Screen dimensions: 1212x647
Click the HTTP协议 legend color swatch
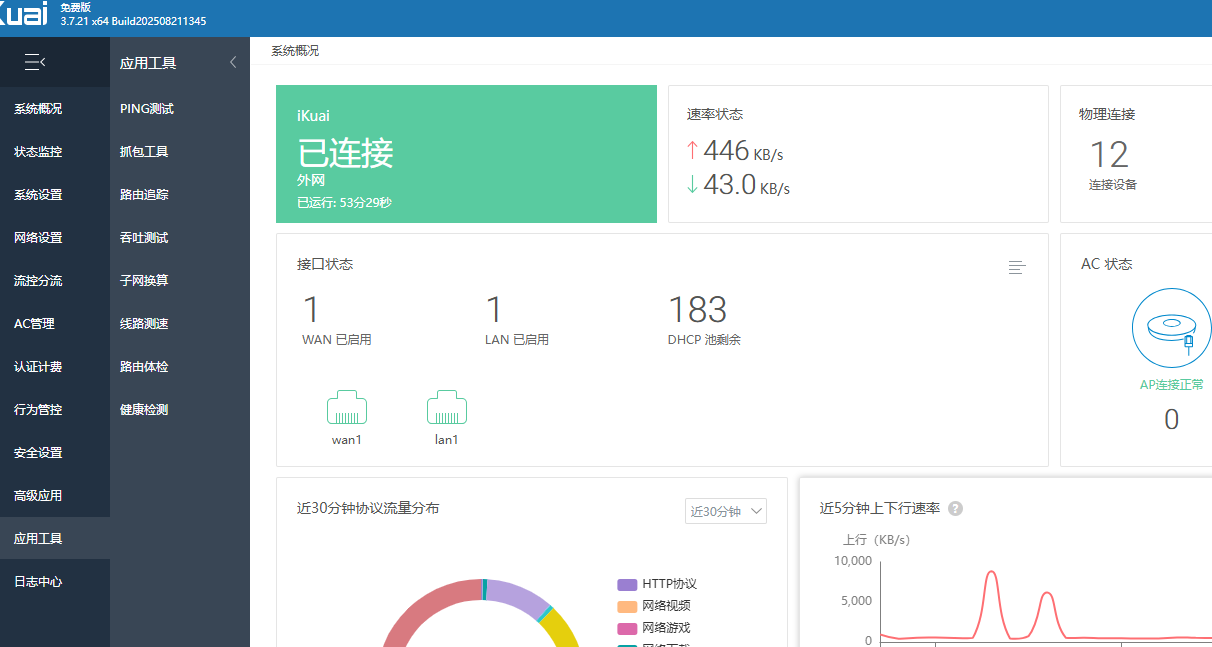626,583
